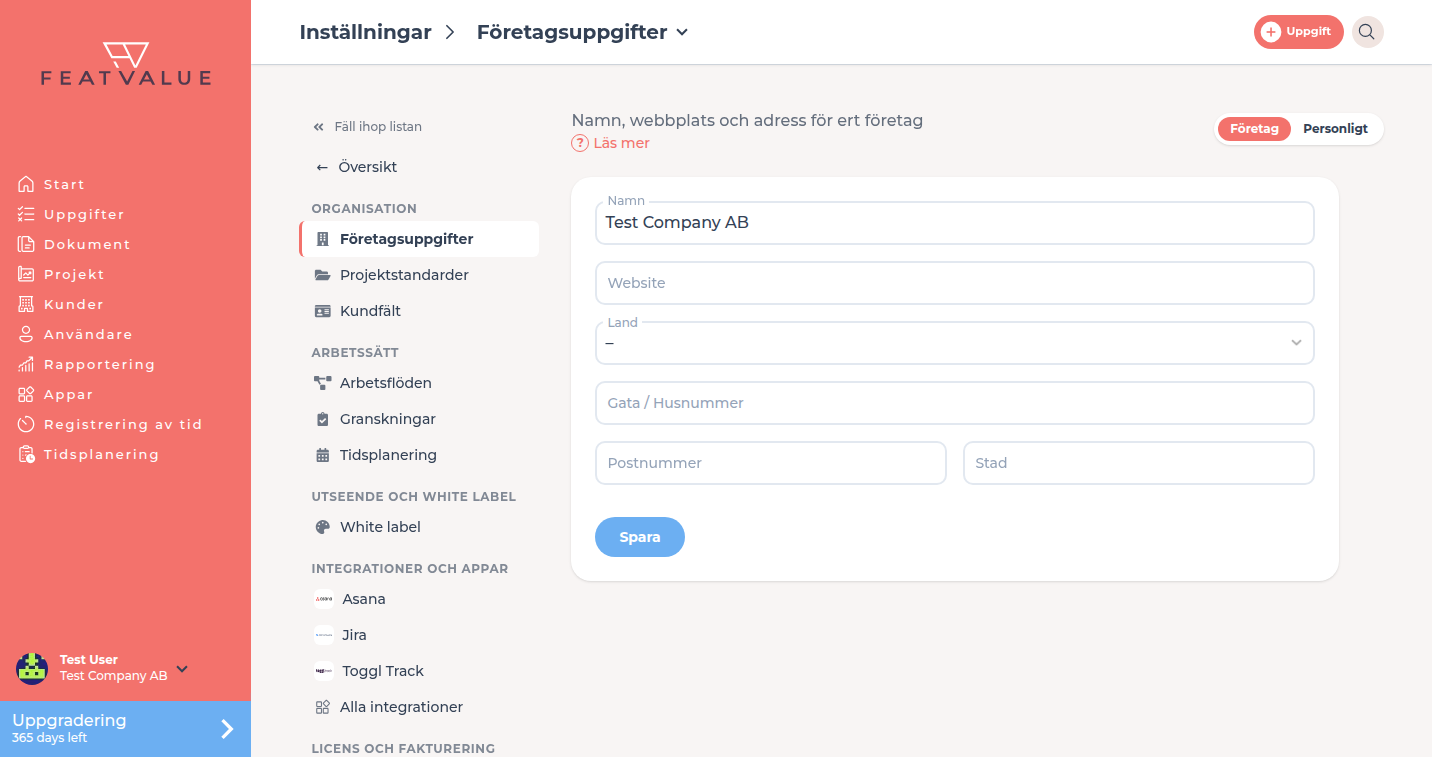Viewport: 1432px width, 757px height.
Task: Select Kundfält in settings menu
Action: point(419,311)
